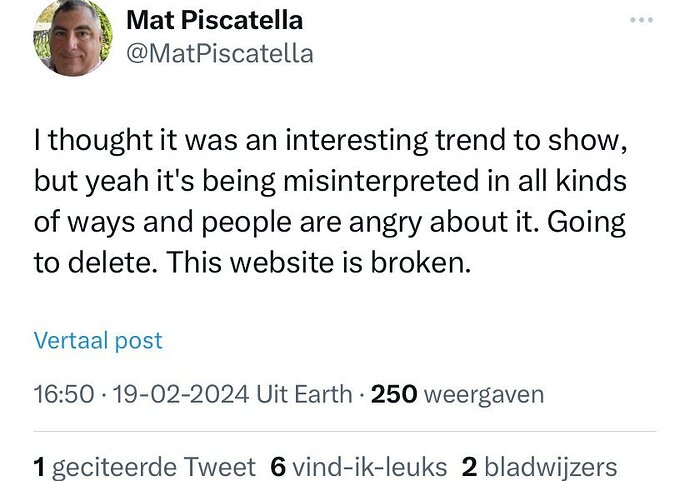
Task: Click the words Going at line end
Action: 586,223
